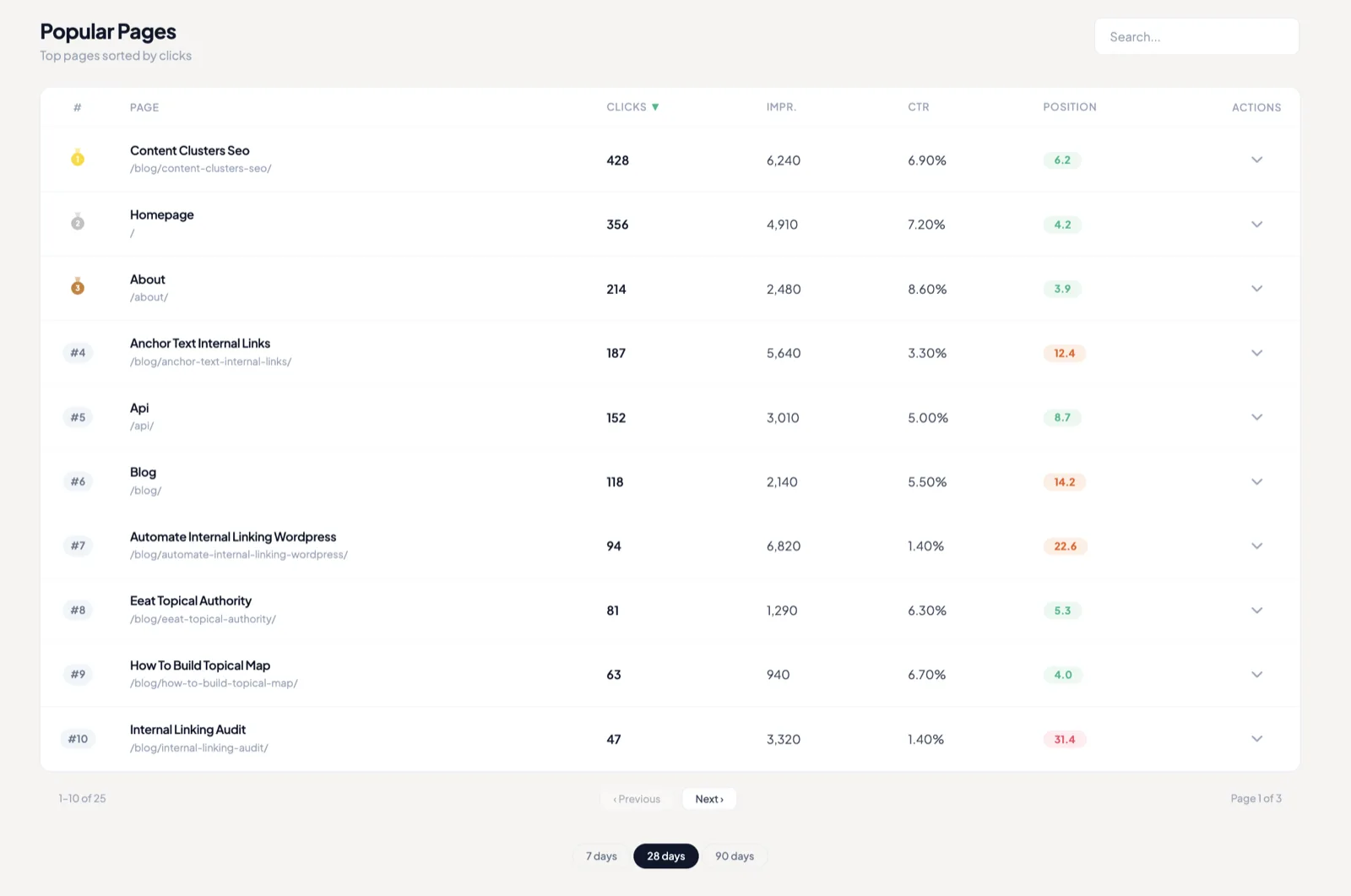Click the #4 rank badge
This screenshot has height=896, width=1351.
click(78, 353)
